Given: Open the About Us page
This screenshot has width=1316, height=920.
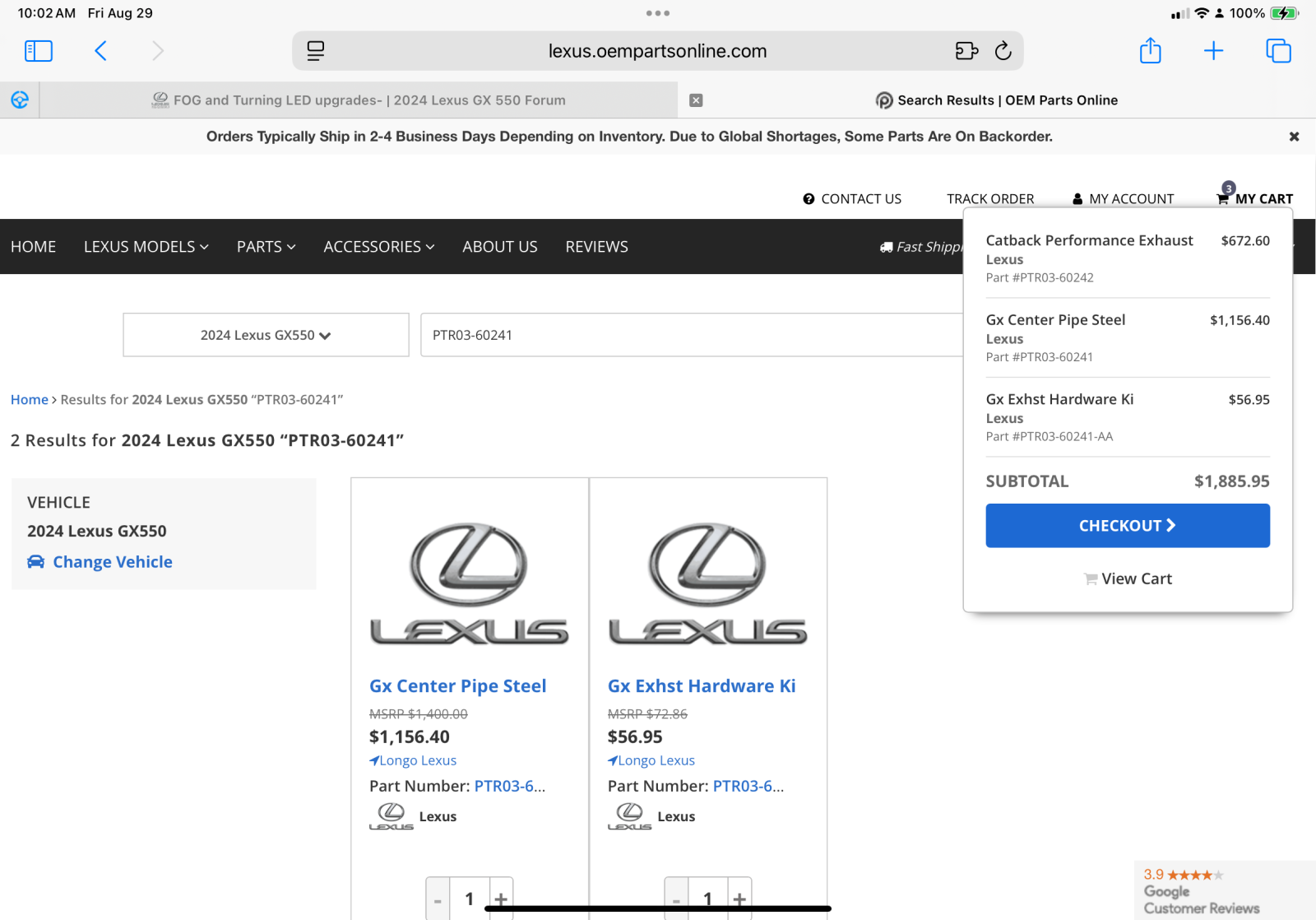Looking at the screenshot, I should click(500, 247).
